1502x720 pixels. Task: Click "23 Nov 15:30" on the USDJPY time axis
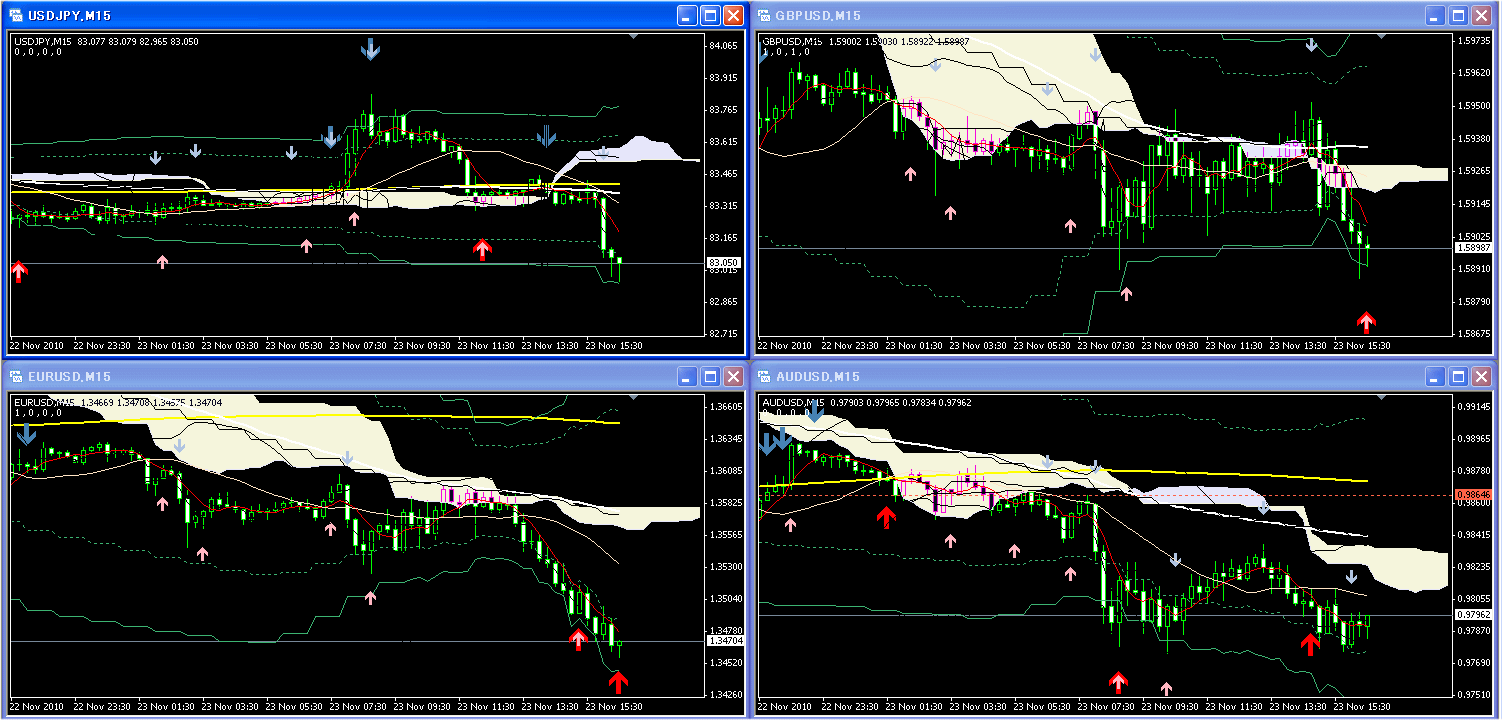pos(614,346)
